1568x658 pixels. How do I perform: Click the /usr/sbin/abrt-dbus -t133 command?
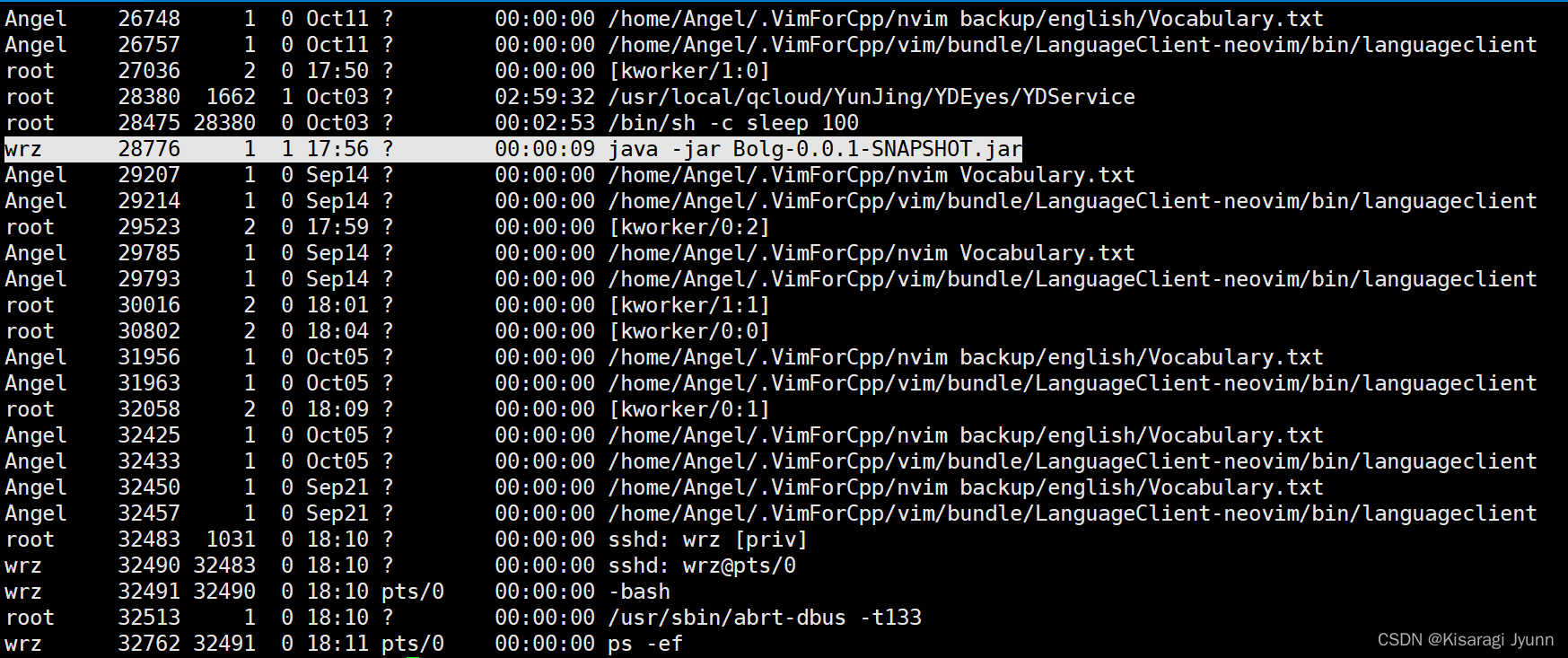coord(765,618)
